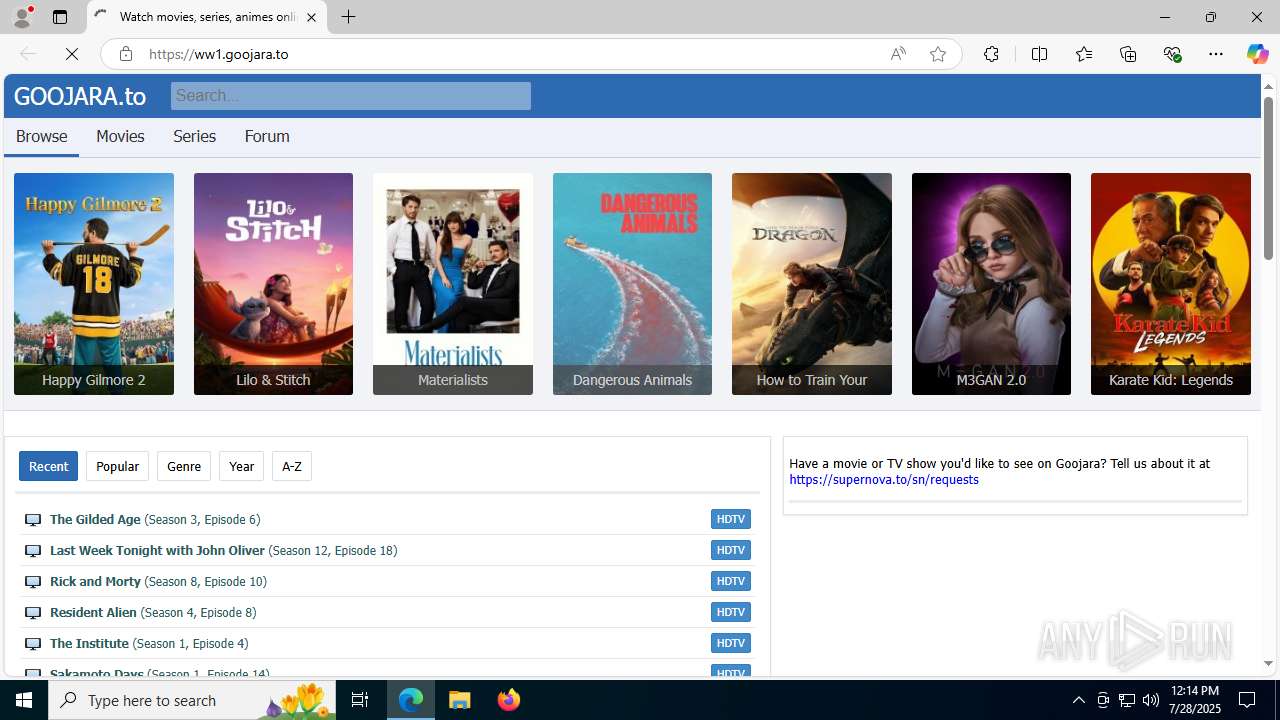Open Karate Kid: Legends poster
The height and width of the screenshot is (720, 1280).
tap(1171, 284)
